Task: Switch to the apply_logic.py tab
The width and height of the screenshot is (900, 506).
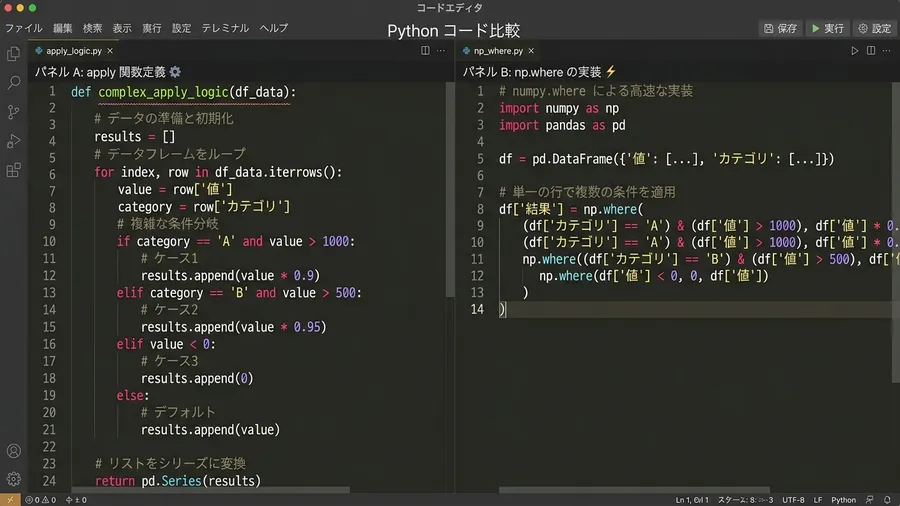Action: (74, 51)
